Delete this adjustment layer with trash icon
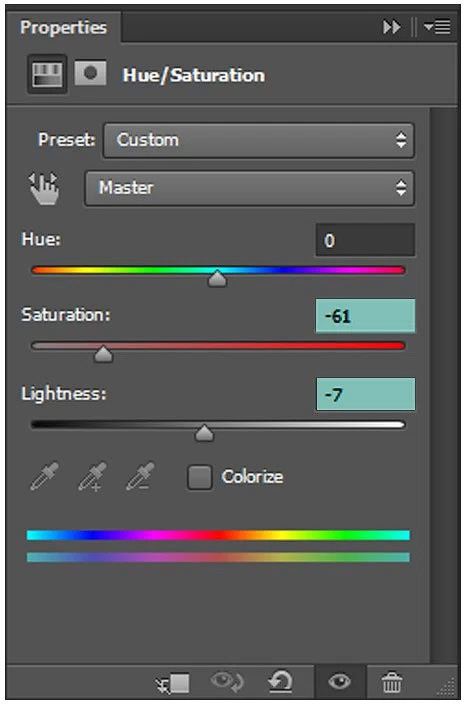 tap(392, 682)
